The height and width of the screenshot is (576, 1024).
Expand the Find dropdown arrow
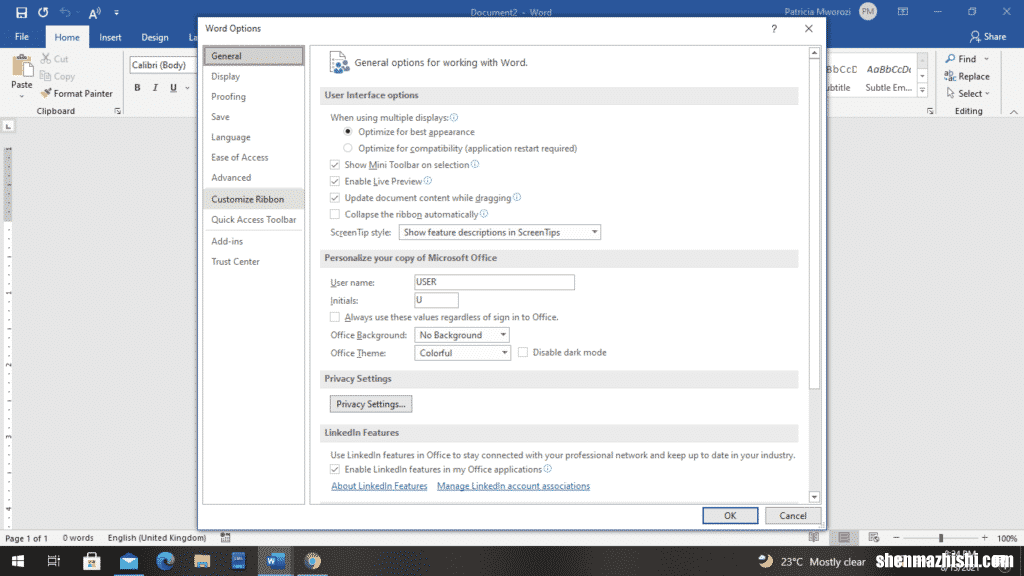pyautogui.click(x=986, y=59)
